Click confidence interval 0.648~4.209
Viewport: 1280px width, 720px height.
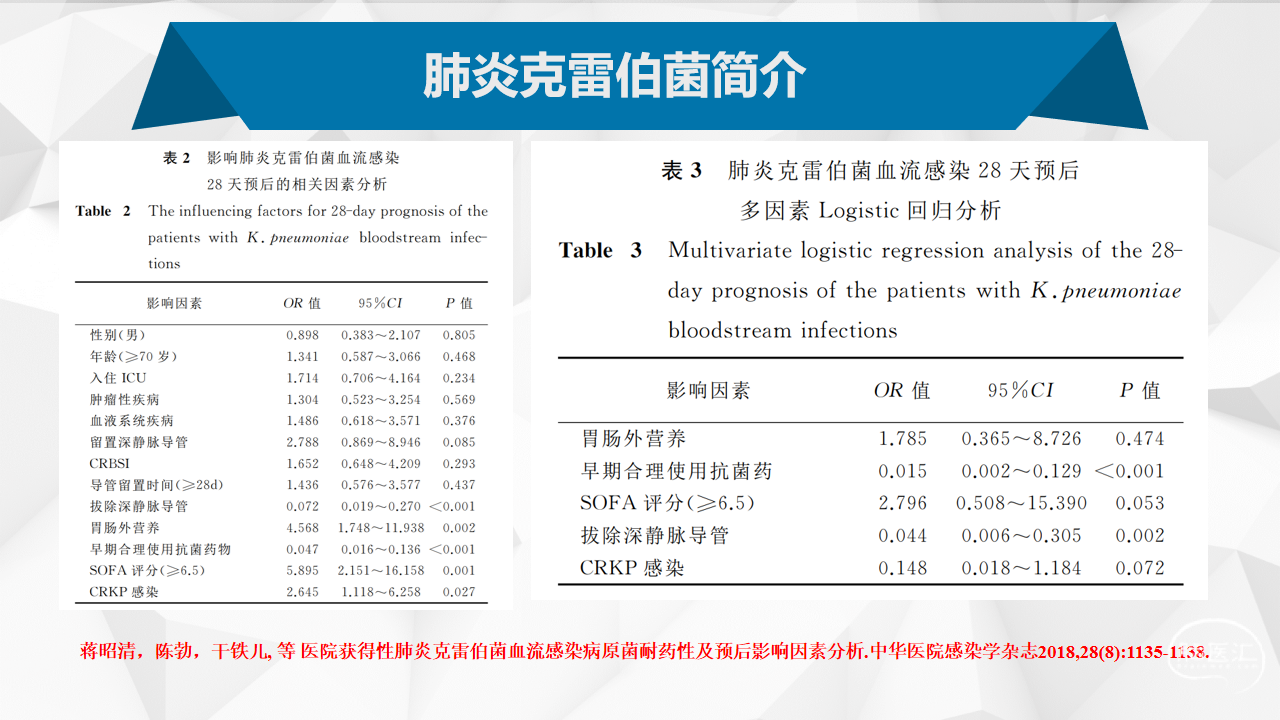coord(381,464)
